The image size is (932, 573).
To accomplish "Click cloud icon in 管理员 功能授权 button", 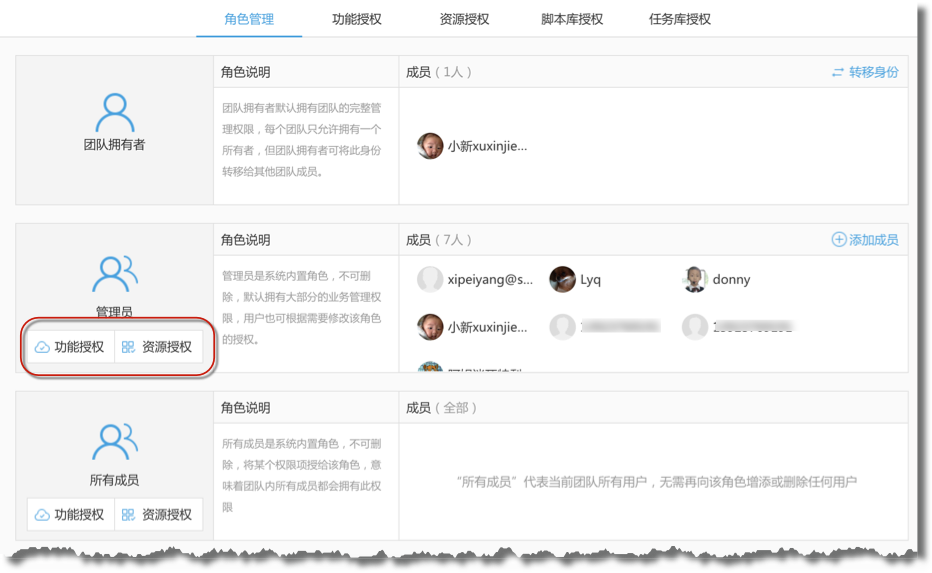I will (x=42, y=347).
